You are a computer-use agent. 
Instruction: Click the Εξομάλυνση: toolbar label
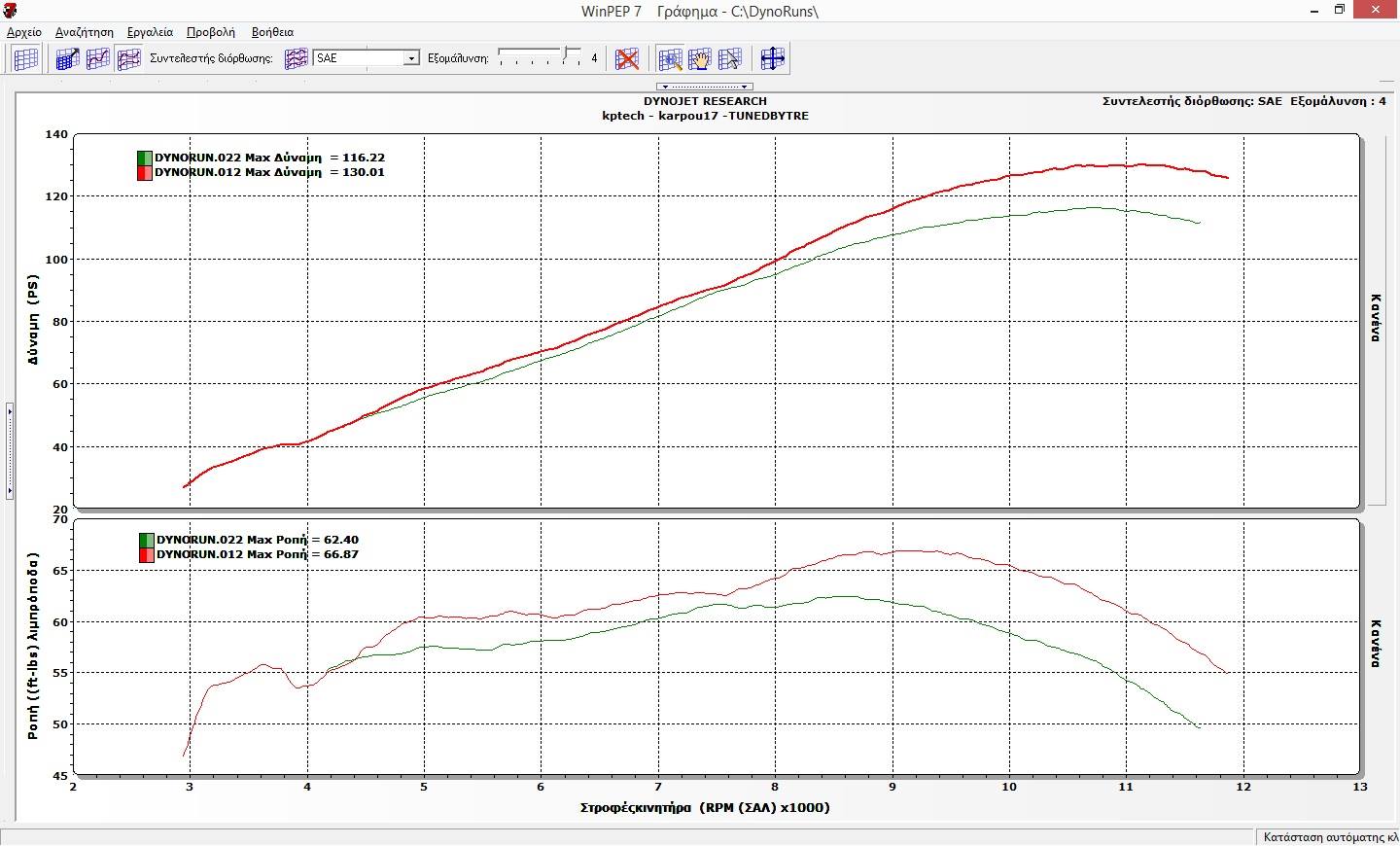click(458, 58)
